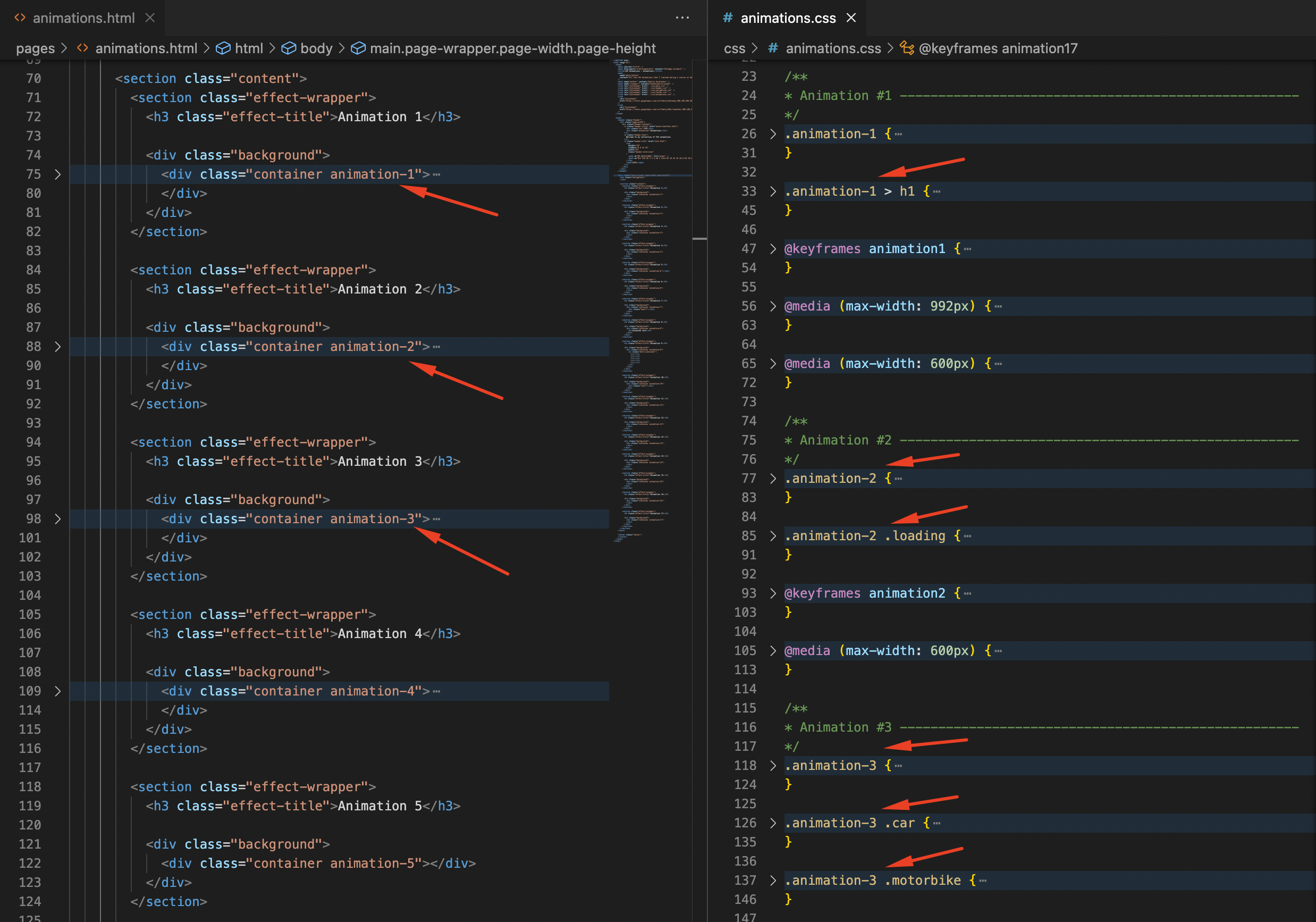This screenshot has width=1316, height=922.
Task: Click on 'Animation 1' heading text in line 72
Action: point(379,117)
